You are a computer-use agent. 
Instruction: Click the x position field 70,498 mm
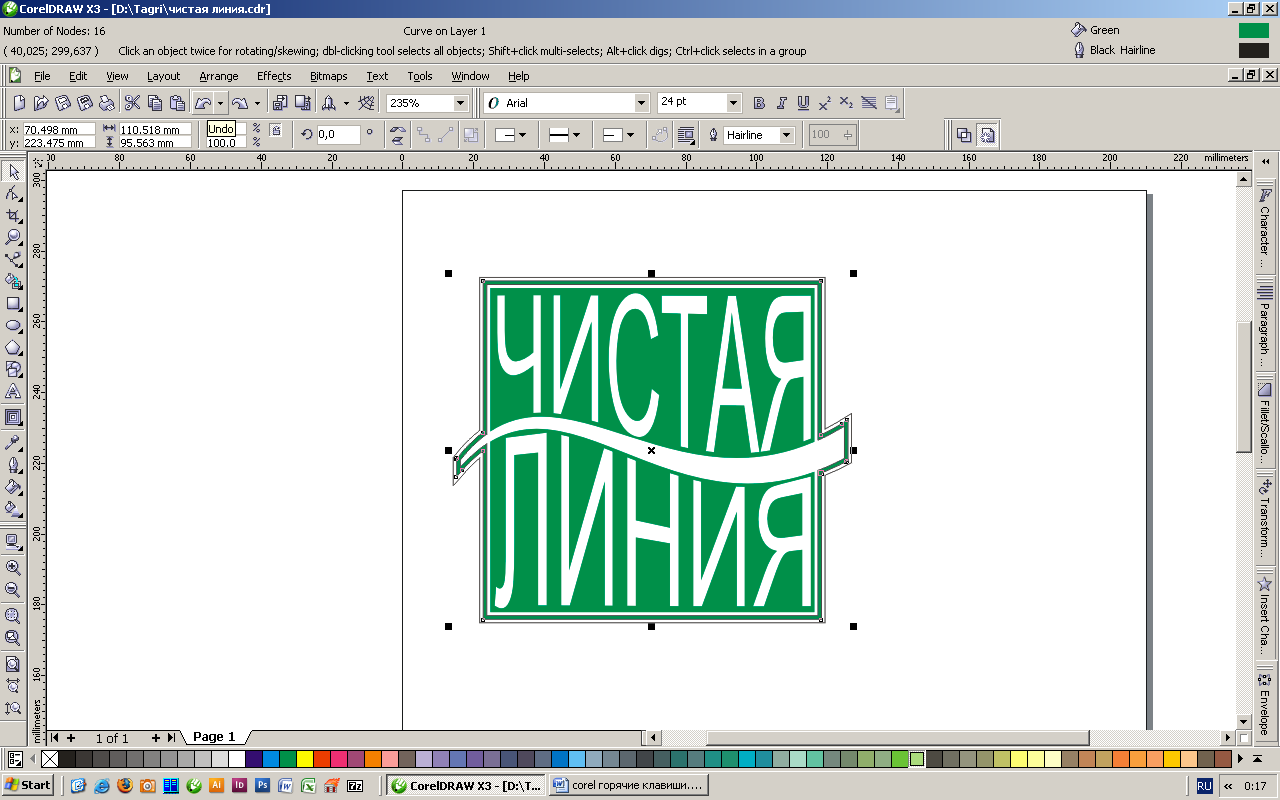(x=58, y=129)
